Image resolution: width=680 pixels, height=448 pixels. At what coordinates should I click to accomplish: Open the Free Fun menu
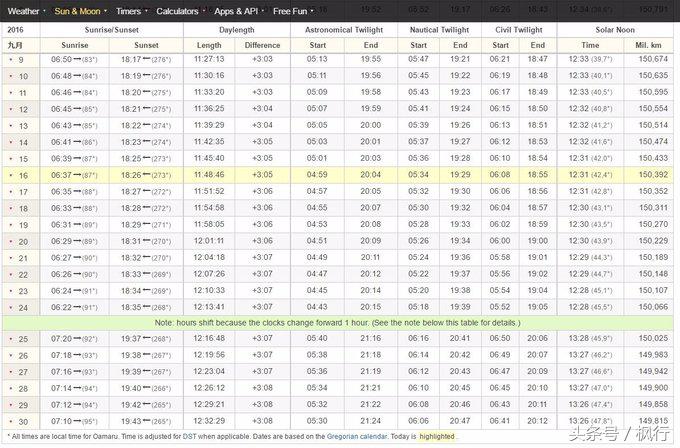pos(290,11)
